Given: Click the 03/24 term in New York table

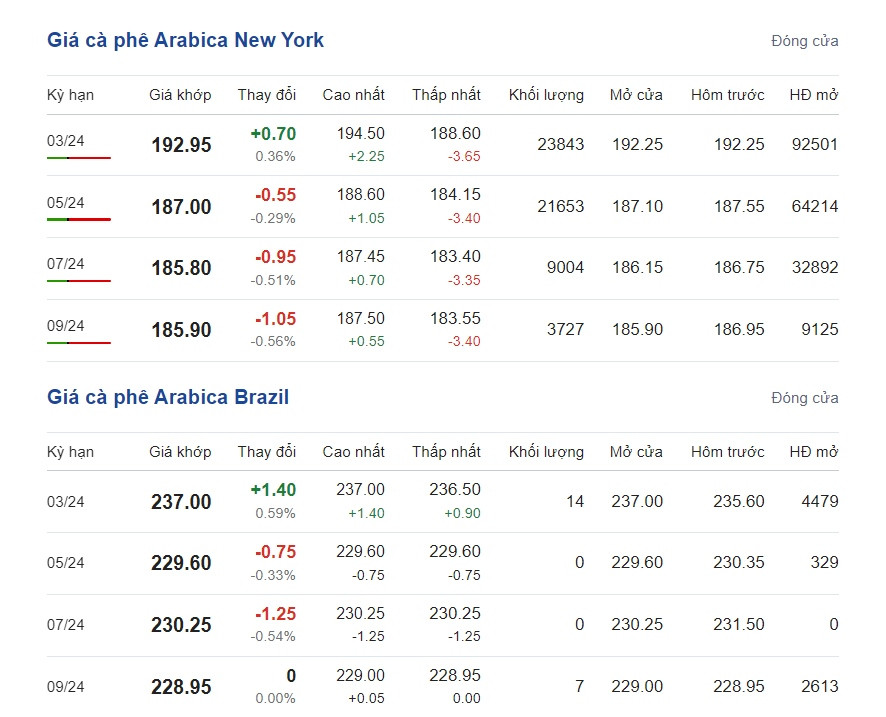Looking at the screenshot, I should pos(66,141).
